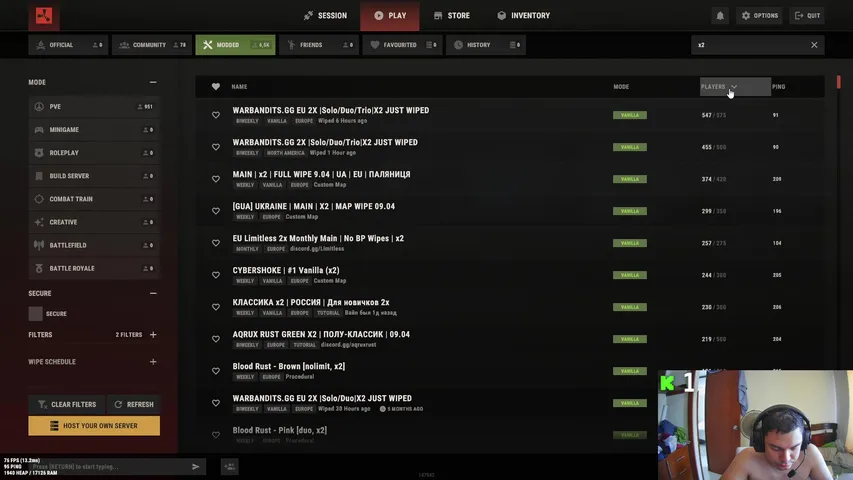Image resolution: width=853 pixels, height=480 pixels.
Task: Clear the server search field
Action: [x=814, y=45]
